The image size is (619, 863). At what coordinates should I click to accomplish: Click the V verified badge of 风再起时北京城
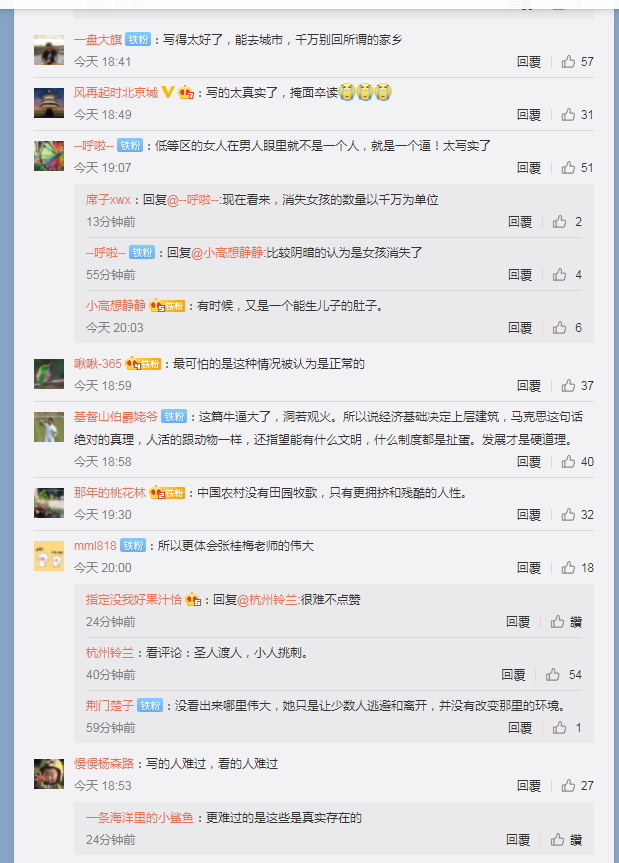pyautogui.click(x=168, y=92)
